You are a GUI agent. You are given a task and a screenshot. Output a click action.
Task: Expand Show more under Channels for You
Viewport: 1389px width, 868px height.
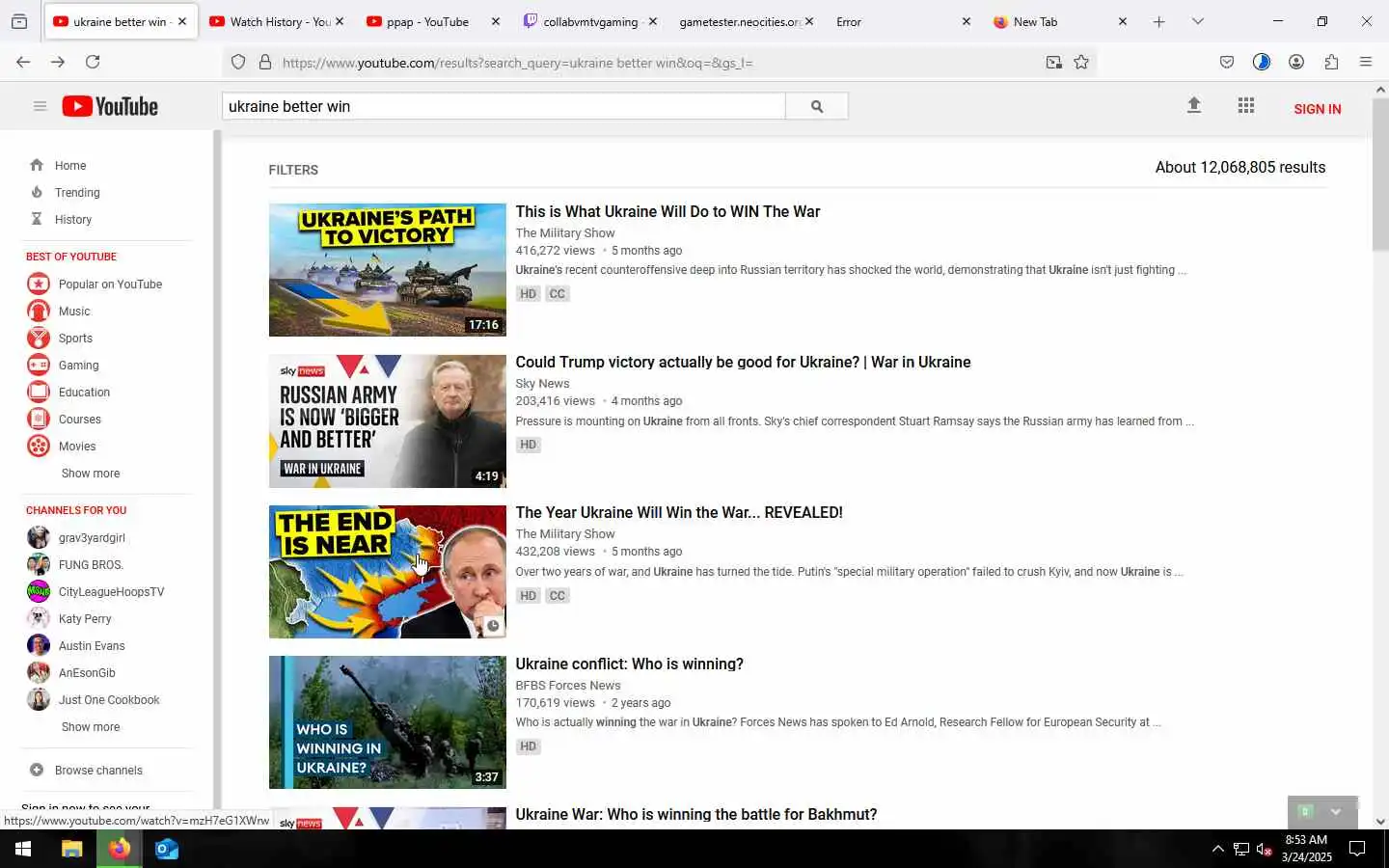coord(91,727)
